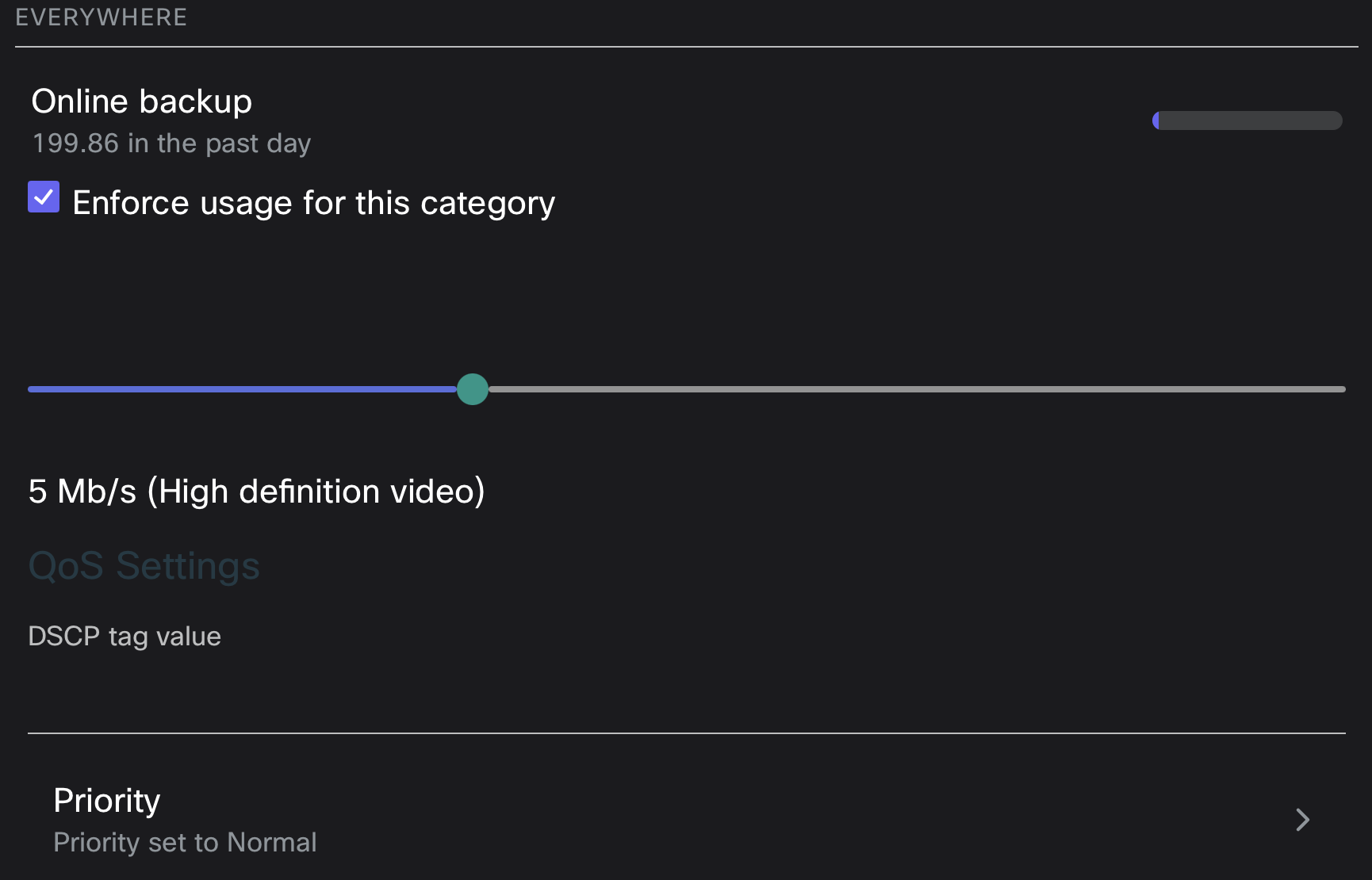Click the blue usage bar indicator tip
Viewport: 1372px width, 880px height.
(1156, 121)
